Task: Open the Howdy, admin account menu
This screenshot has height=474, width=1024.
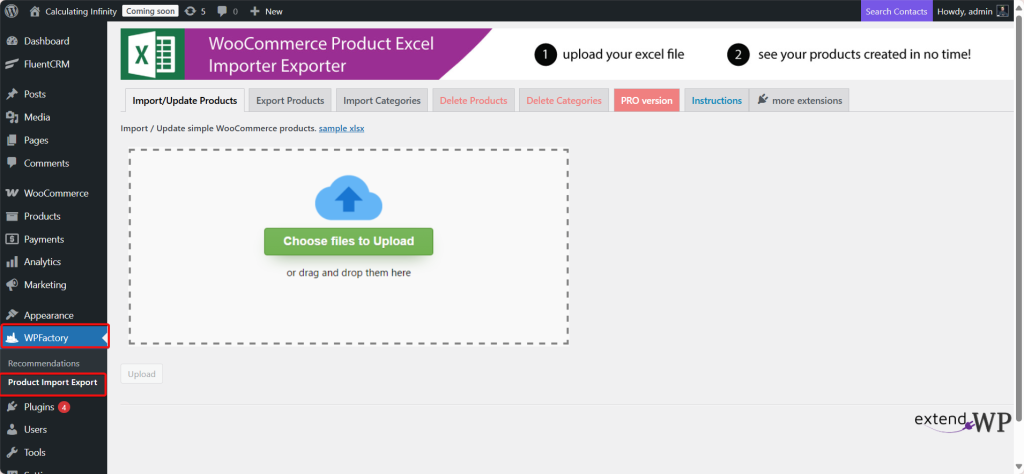Action: click(974, 11)
